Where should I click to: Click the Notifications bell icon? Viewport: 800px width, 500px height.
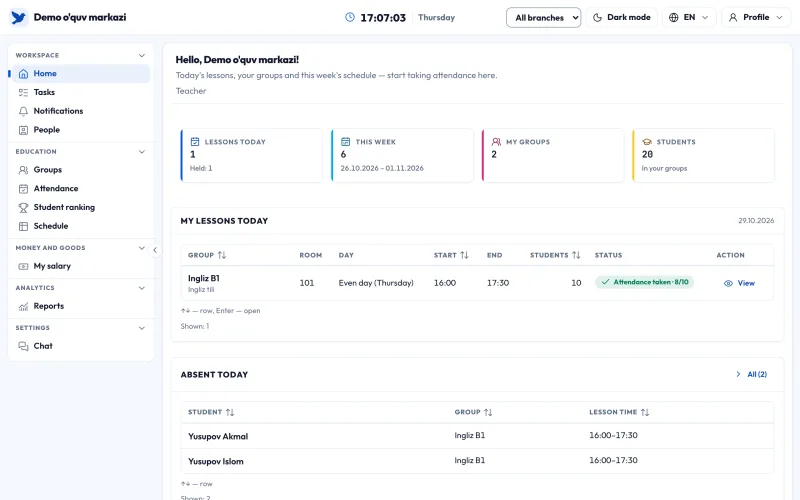click(23, 111)
